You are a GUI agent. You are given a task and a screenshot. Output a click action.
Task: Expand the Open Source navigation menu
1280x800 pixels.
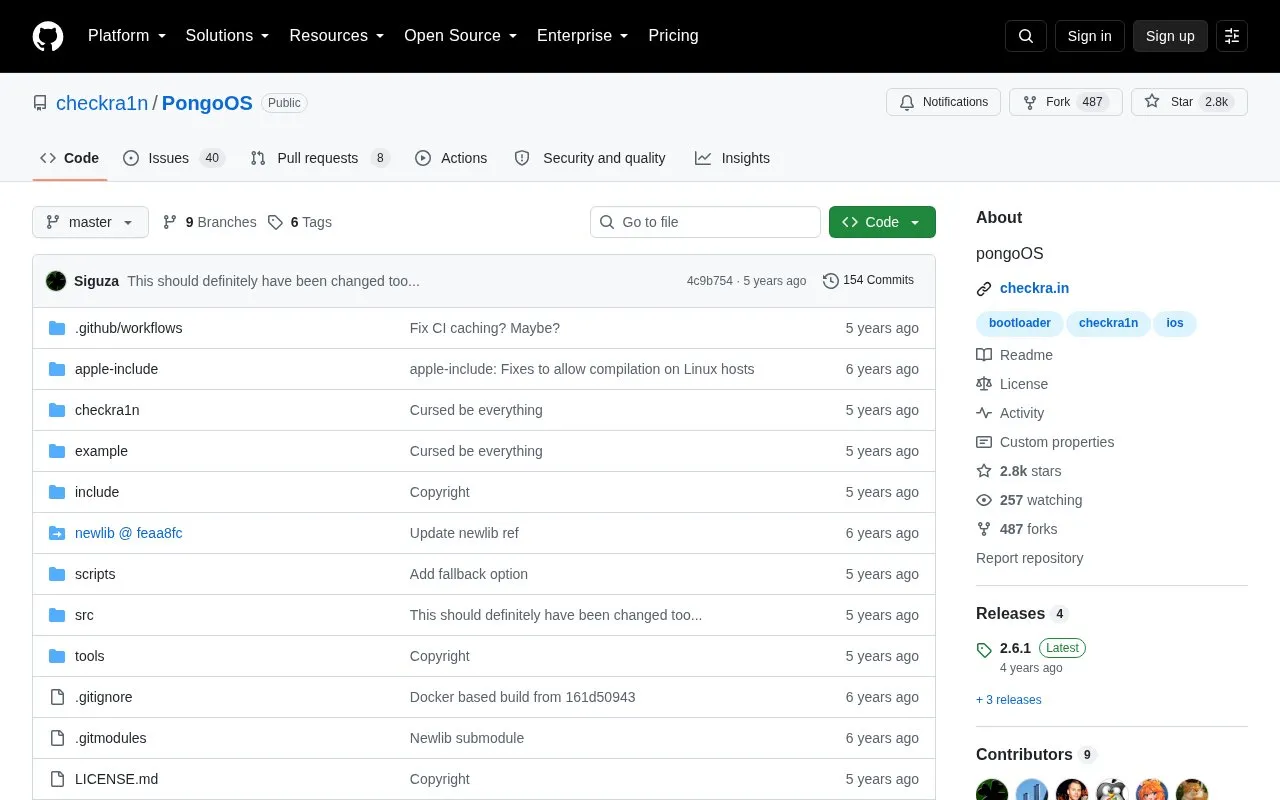(x=461, y=36)
